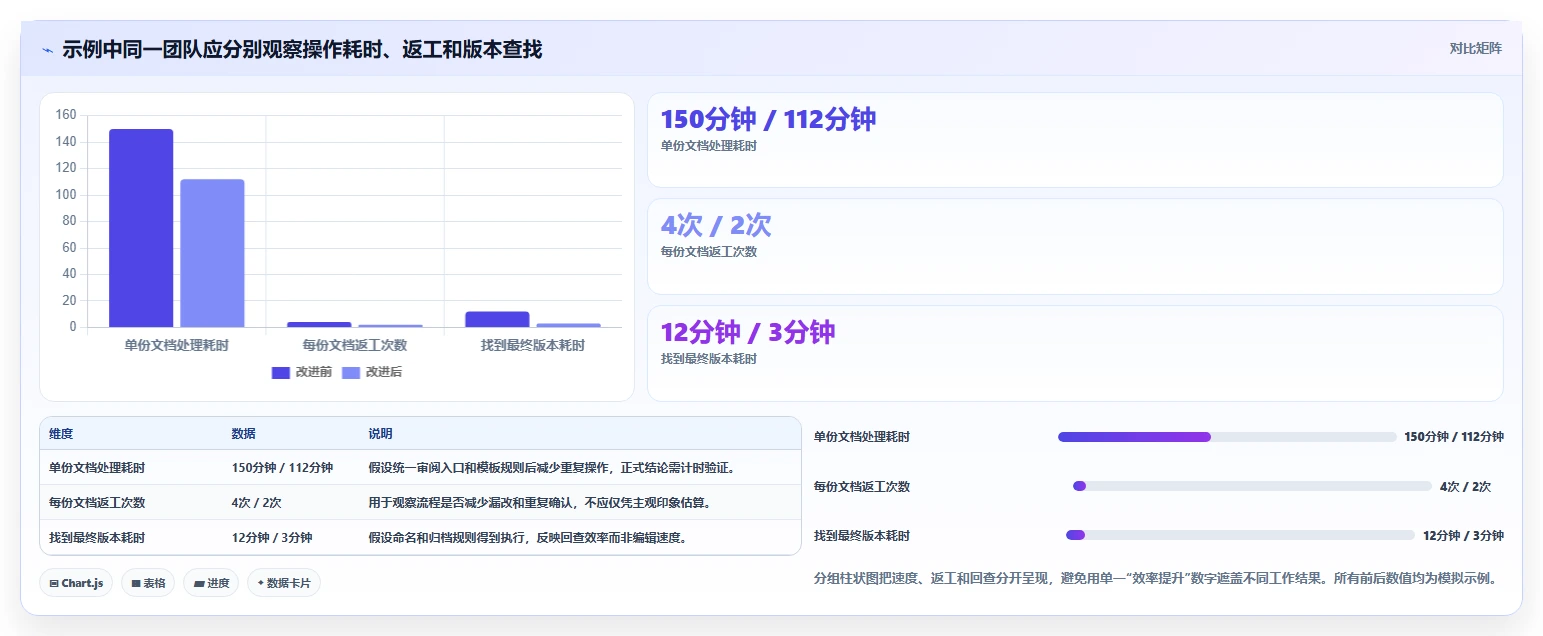Click the description starting 假设命名和归档规则
The width and height of the screenshot is (1543, 636).
(x=528, y=537)
